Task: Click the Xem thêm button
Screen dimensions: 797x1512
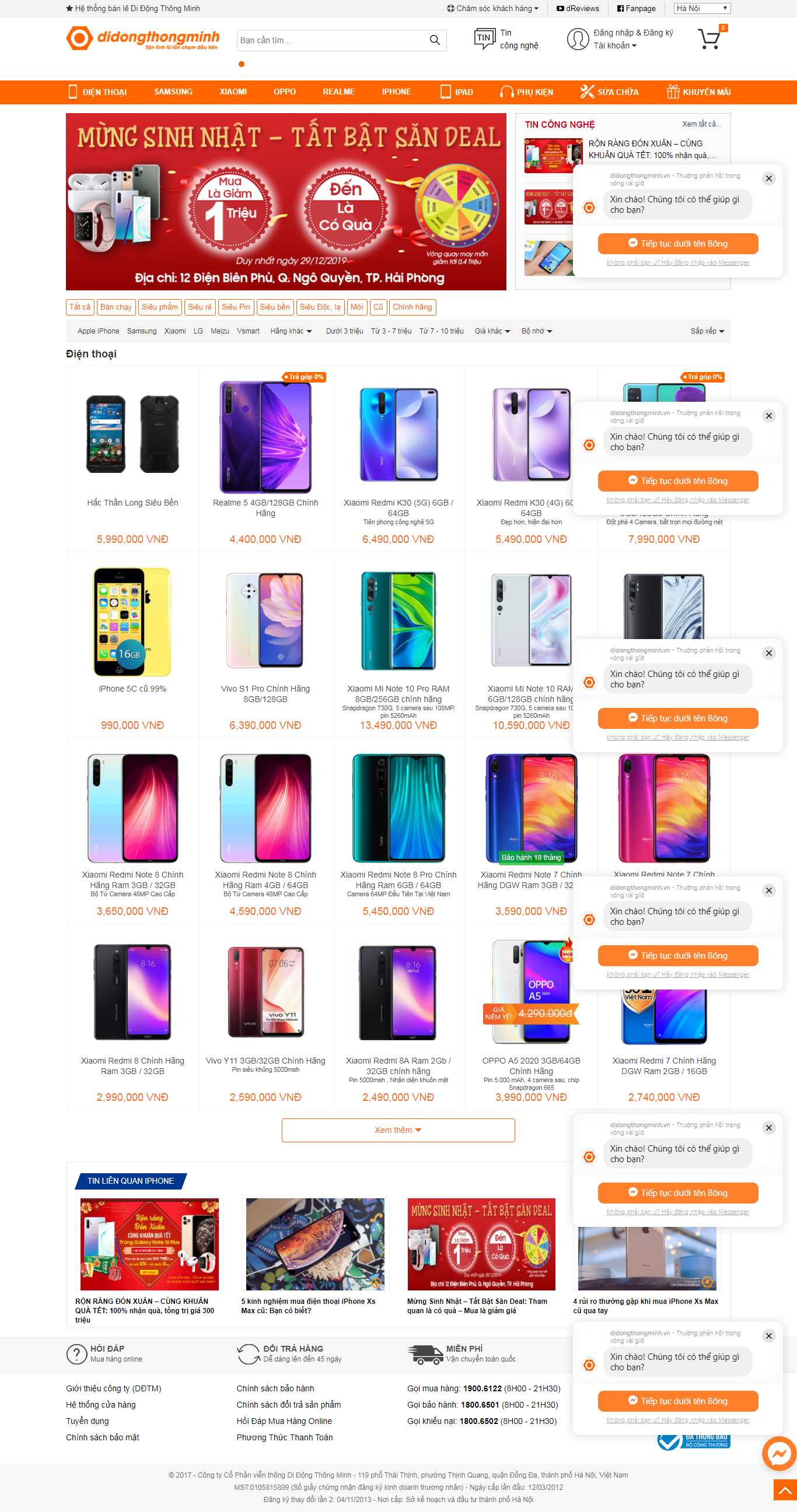Action: 398,1130
